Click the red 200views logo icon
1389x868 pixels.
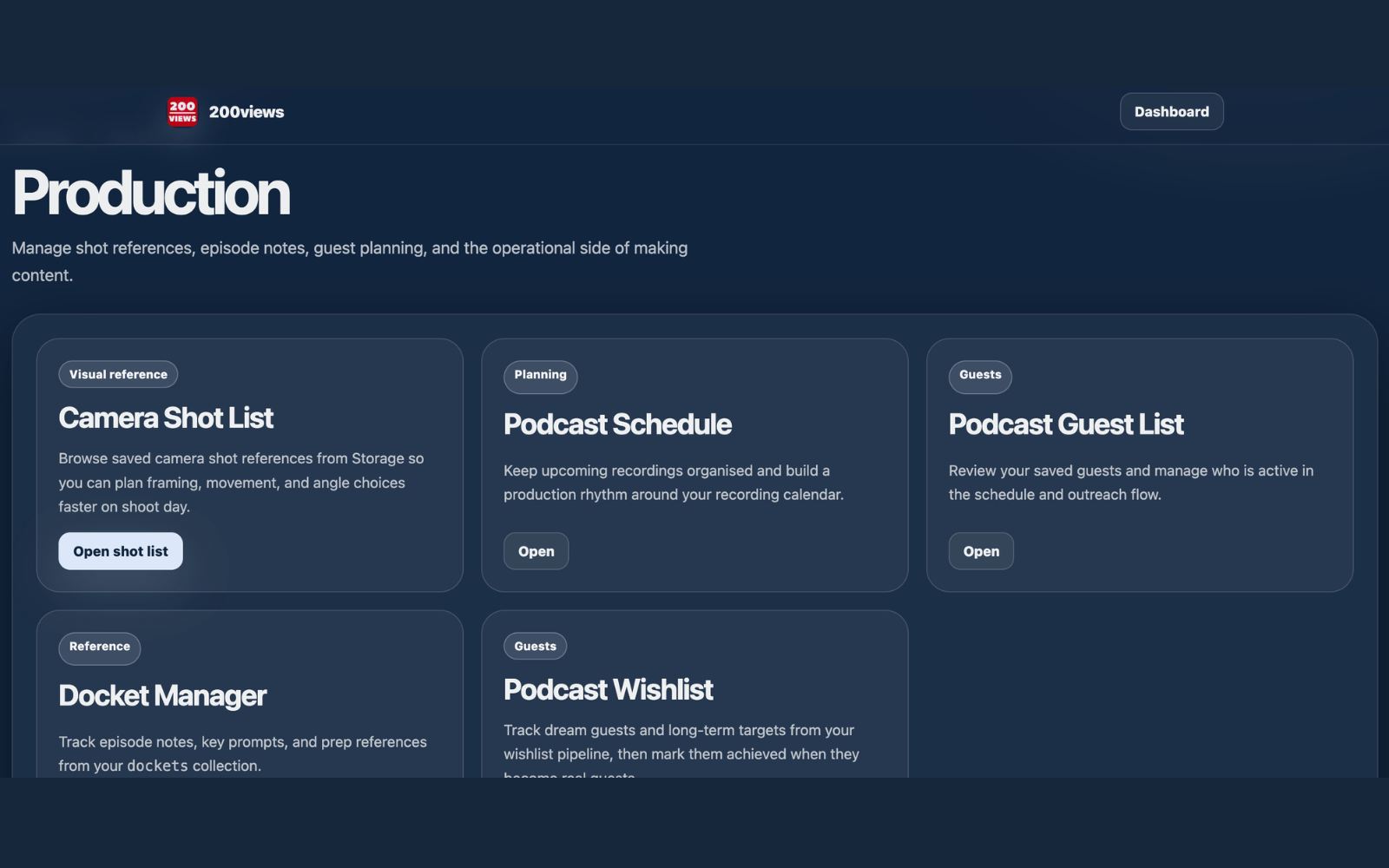[182, 112]
